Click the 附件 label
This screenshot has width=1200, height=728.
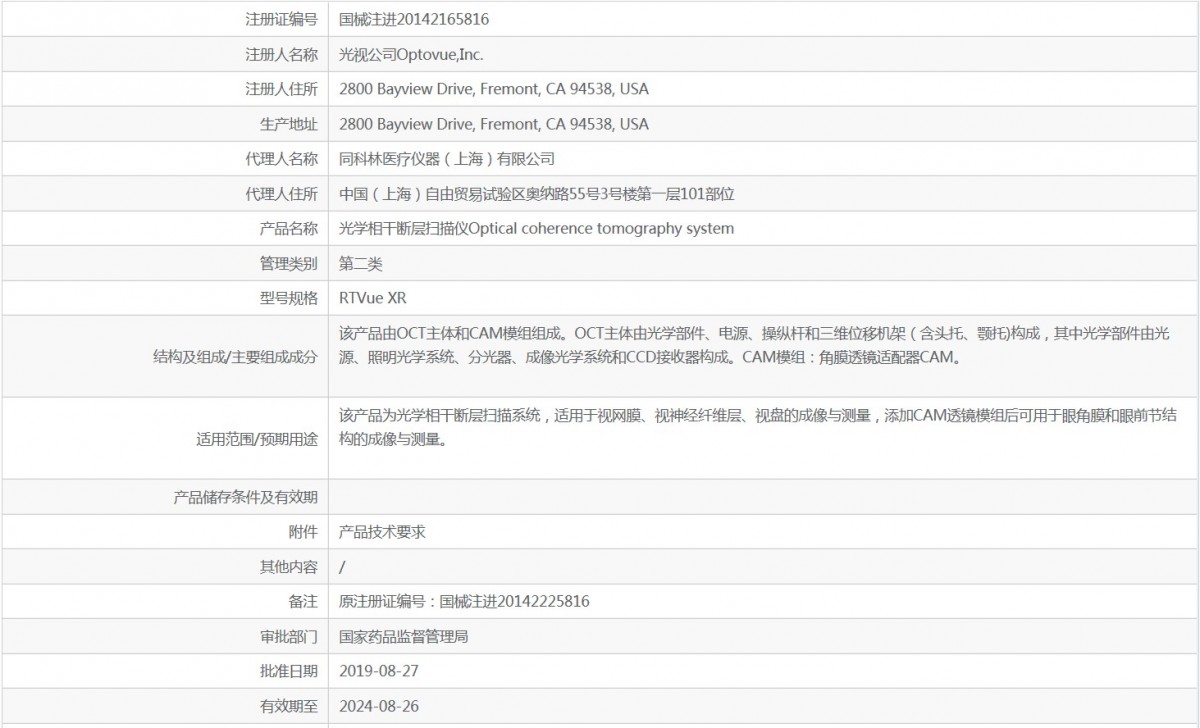click(x=303, y=532)
